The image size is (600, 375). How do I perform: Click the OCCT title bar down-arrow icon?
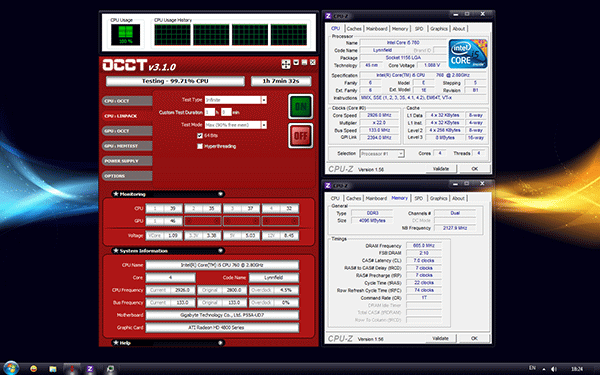(x=296, y=62)
